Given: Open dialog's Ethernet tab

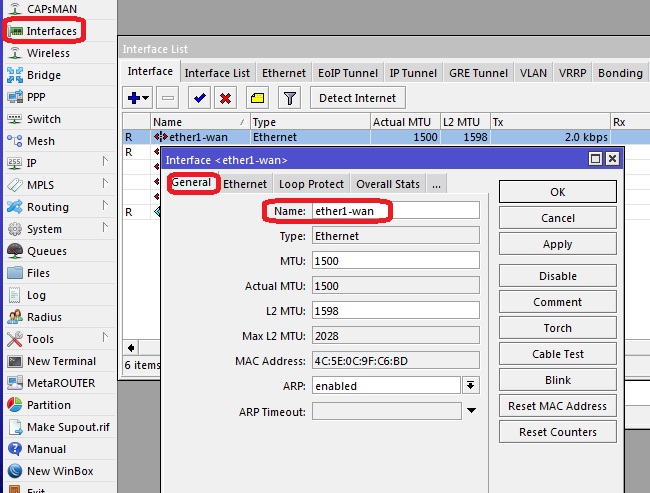Looking at the screenshot, I should tap(245, 184).
